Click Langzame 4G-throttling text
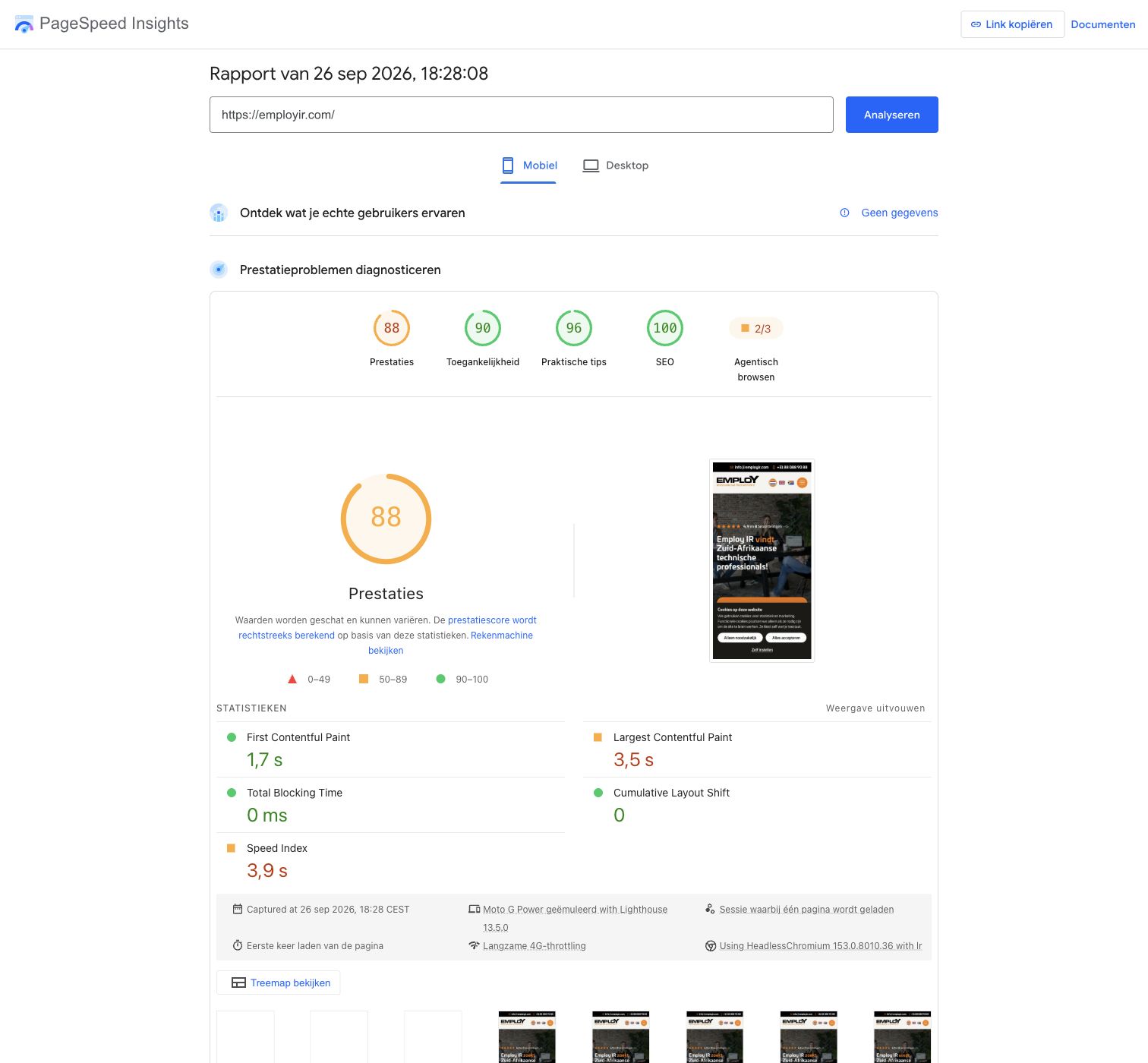The image size is (1148, 1063). point(535,946)
